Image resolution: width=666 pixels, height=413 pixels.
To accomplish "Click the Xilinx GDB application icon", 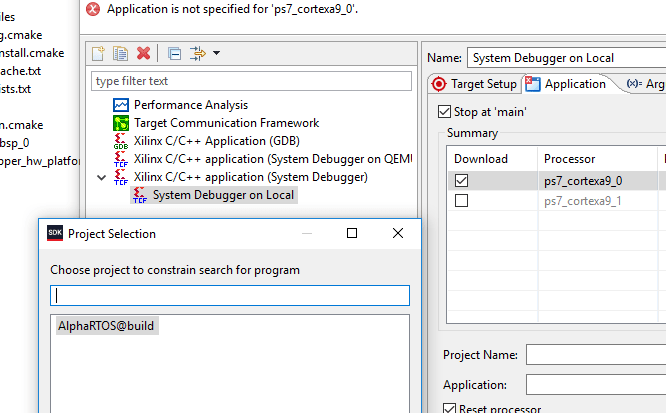I will click(121, 141).
